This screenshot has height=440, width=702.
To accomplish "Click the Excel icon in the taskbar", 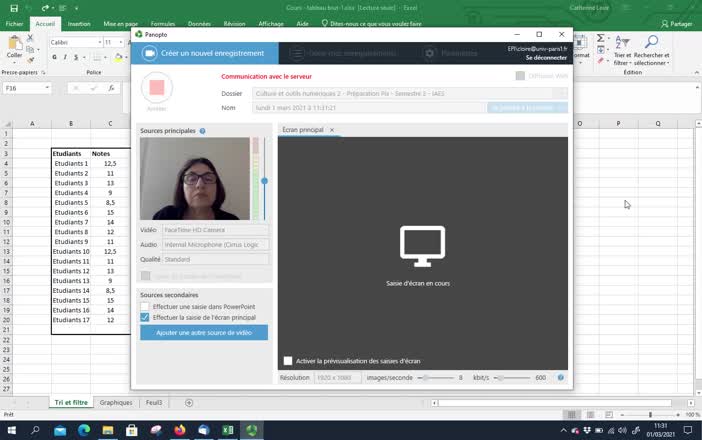I will coord(228,430).
